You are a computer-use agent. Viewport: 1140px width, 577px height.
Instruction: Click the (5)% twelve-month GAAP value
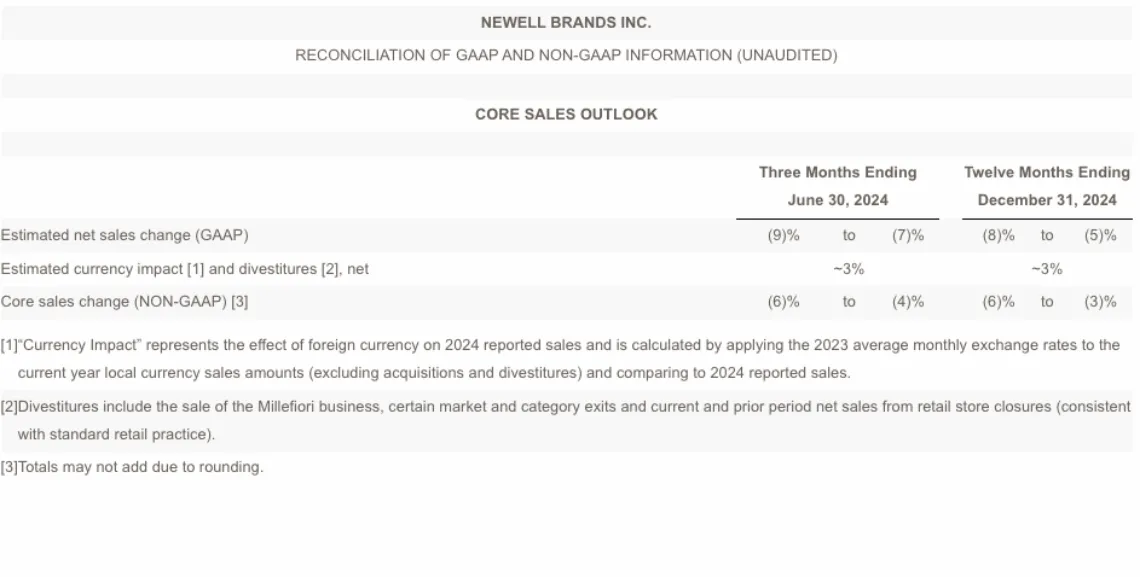(x=1100, y=235)
